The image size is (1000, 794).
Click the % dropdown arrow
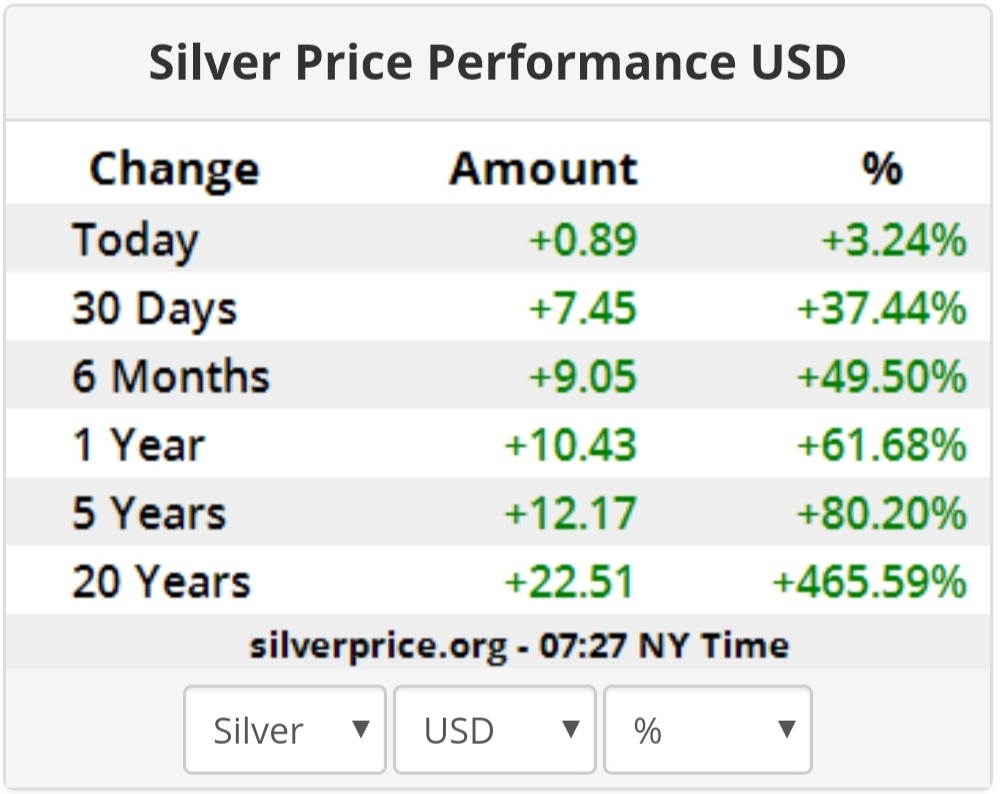click(x=787, y=728)
